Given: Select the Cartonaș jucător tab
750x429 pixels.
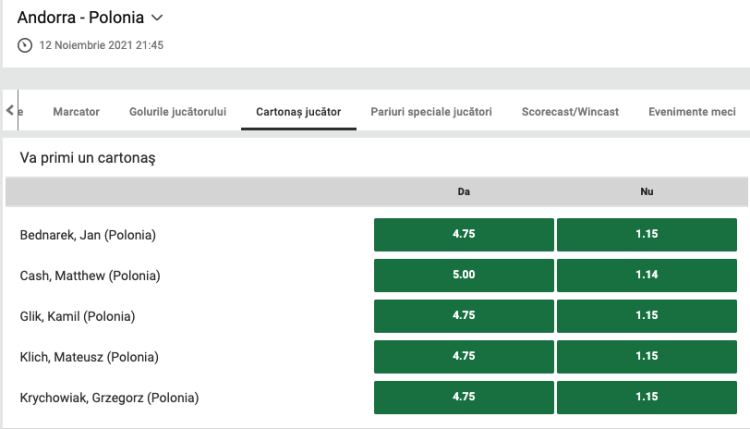Looking at the screenshot, I should tap(298, 112).
